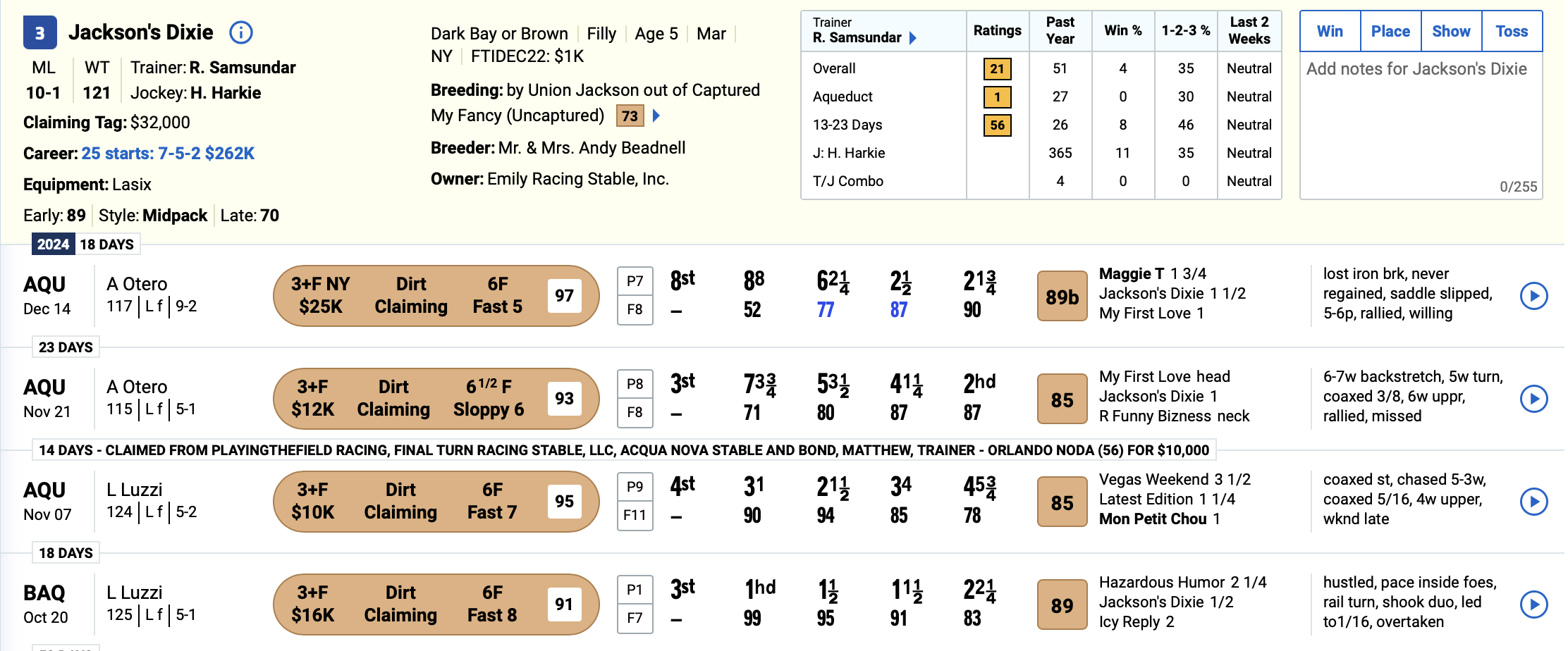Play replay of Oct 20 BAQ race
Viewport: 1568px width, 651px height.
1533,604
